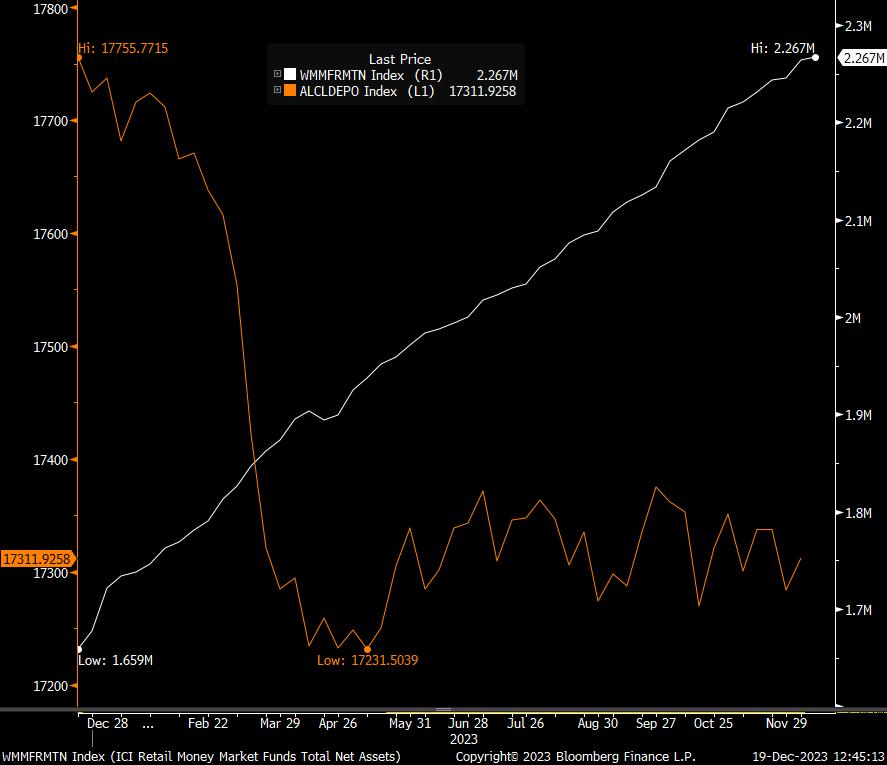Expand the ALCLDEPO Index legend entry
Screen dimensions: 887x765
[x=278, y=90]
